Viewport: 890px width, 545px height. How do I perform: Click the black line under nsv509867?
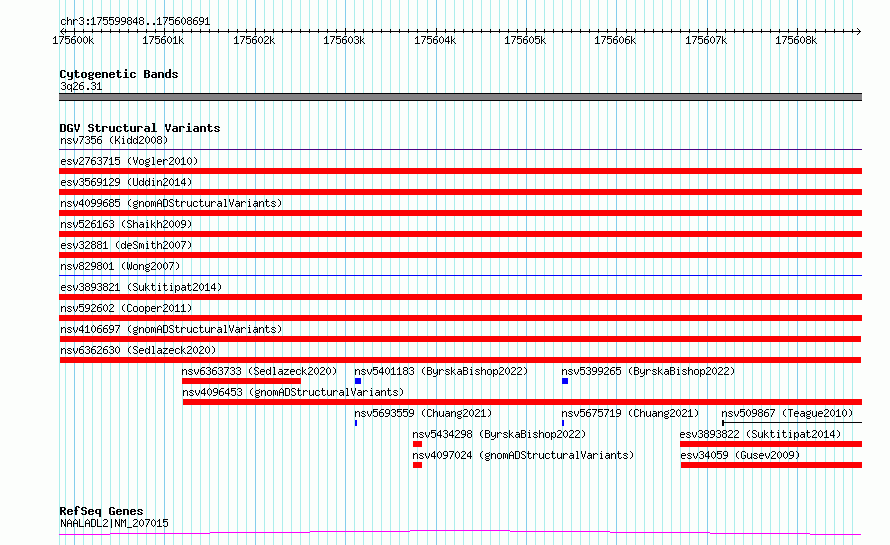click(792, 423)
